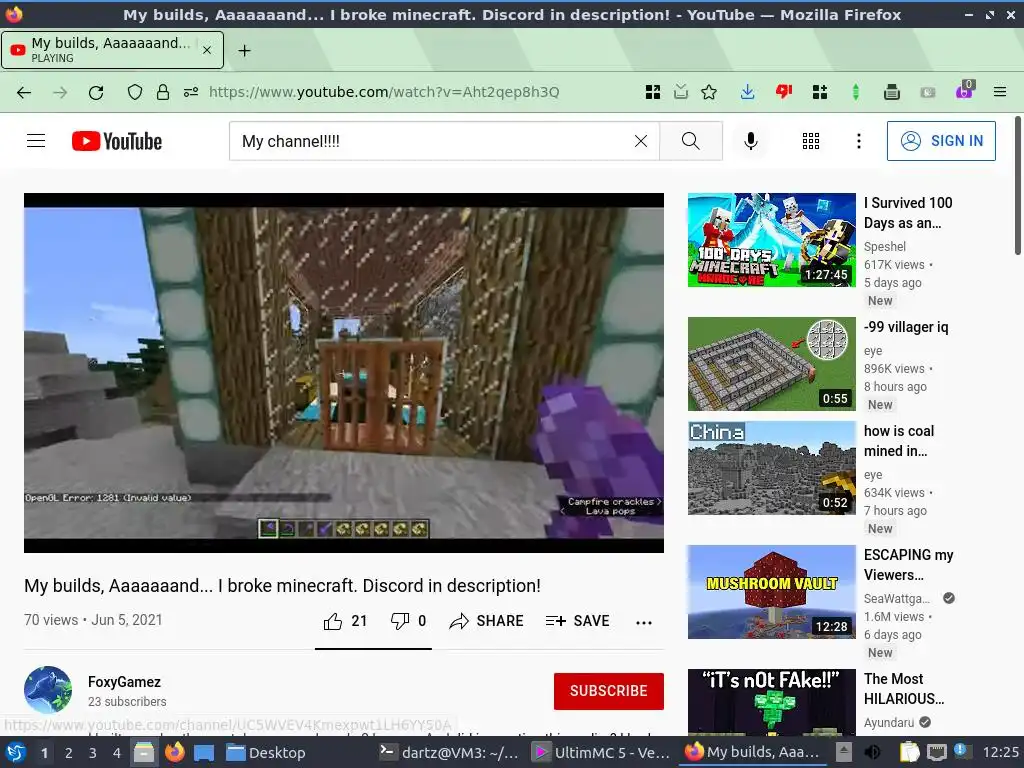Click in the YouTube search input field
The image size is (1024, 768).
click(x=431, y=141)
